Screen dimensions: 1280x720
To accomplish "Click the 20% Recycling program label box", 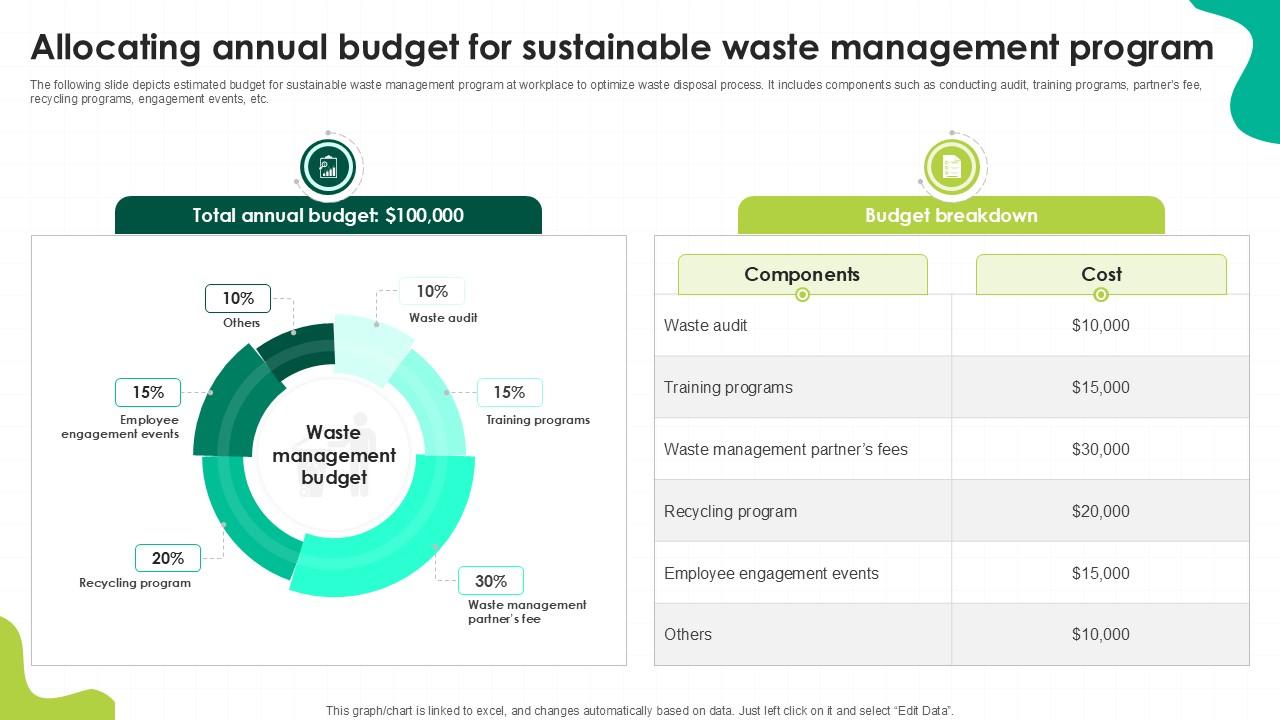I will 168,558.
